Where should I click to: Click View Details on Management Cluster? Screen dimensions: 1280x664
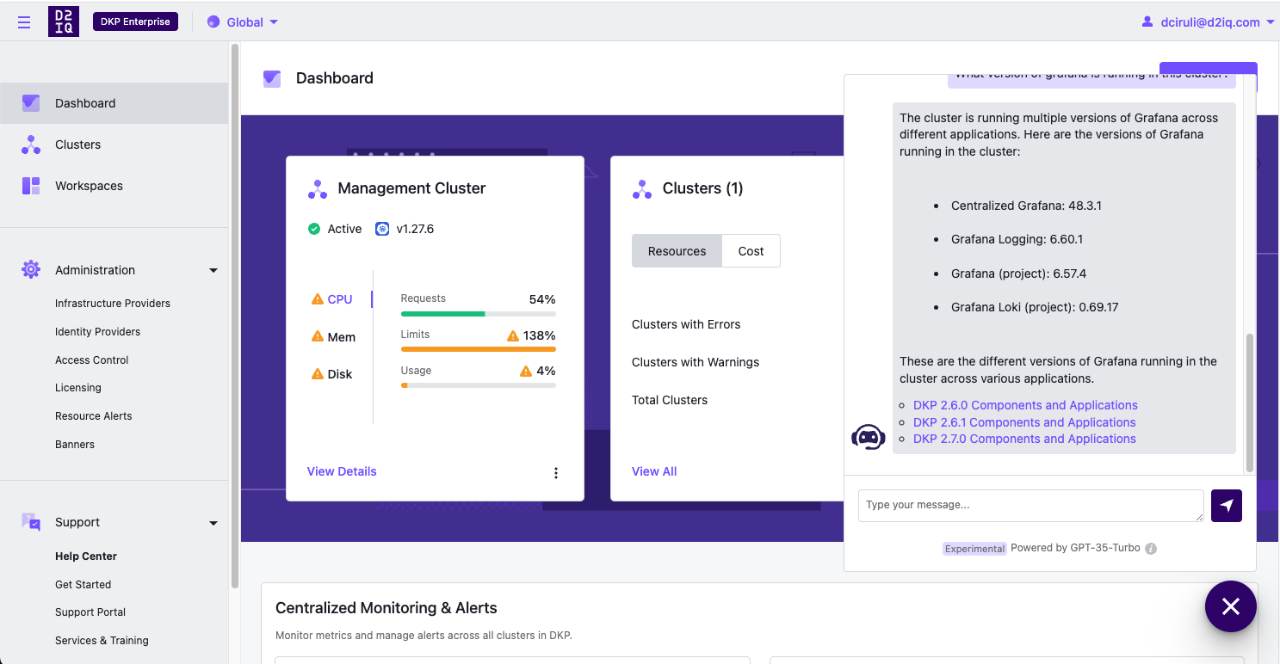(341, 471)
